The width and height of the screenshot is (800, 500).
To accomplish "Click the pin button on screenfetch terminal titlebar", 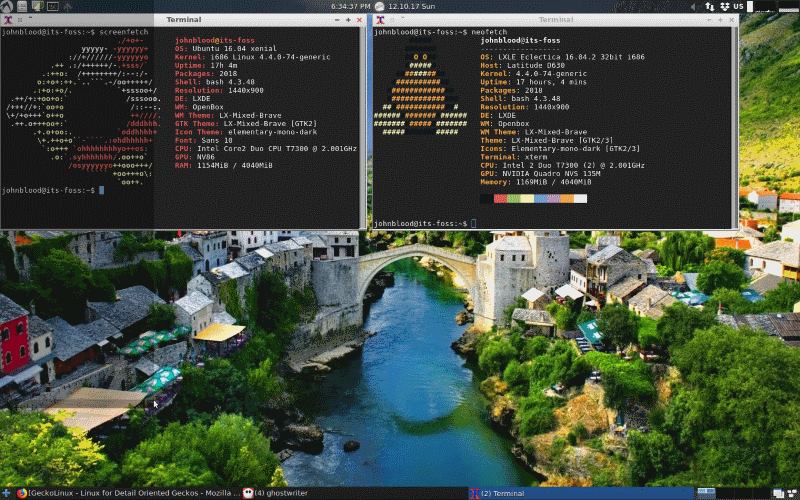I will point(20,20).
